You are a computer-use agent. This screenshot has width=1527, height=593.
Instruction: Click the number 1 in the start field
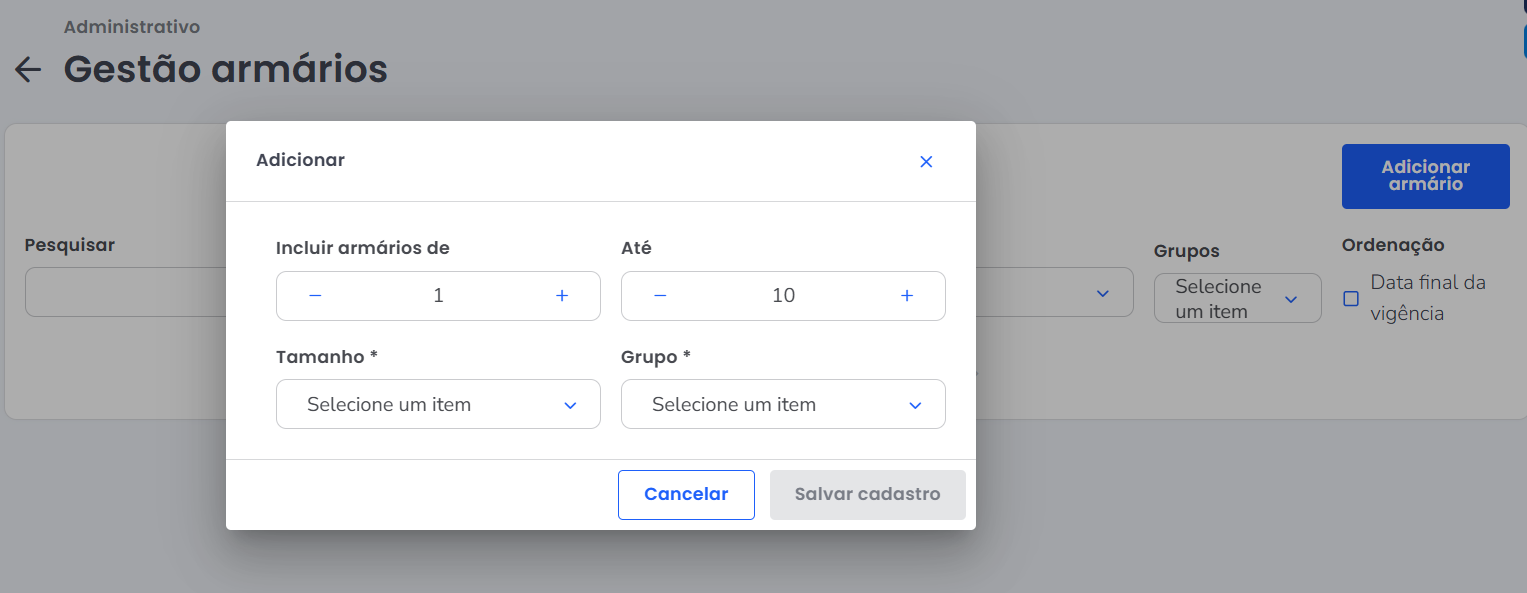438,296
